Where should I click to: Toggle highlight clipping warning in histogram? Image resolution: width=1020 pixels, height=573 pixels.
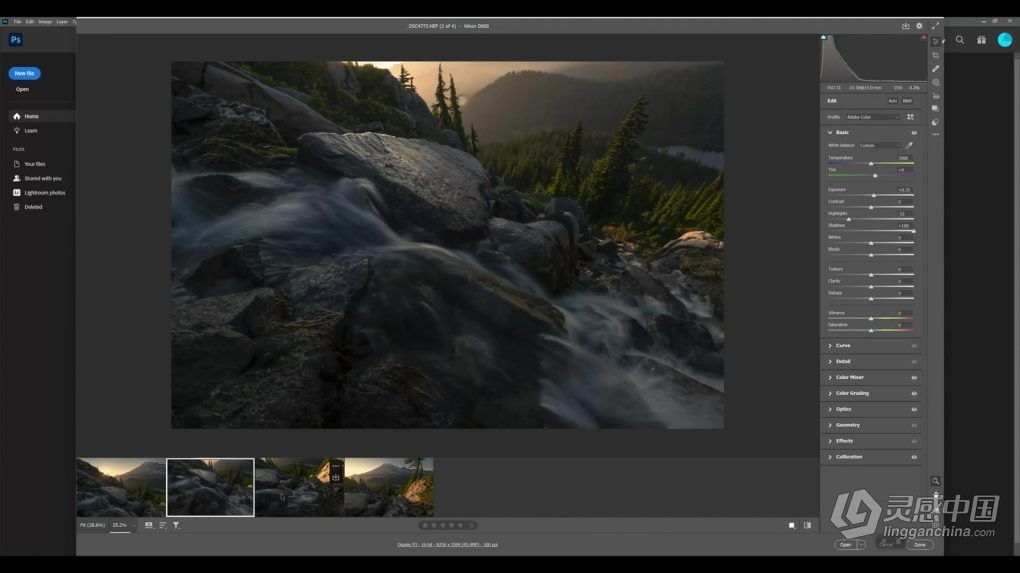(924, 38)
